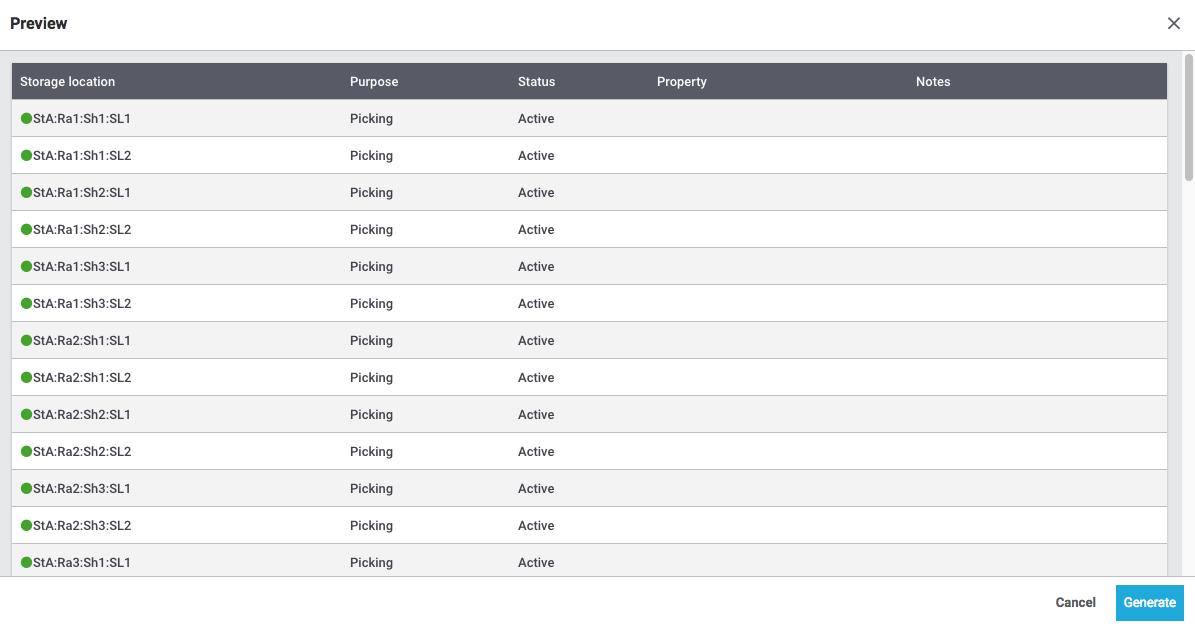Click the vertical scrollbar thumb

point(1189,118)
